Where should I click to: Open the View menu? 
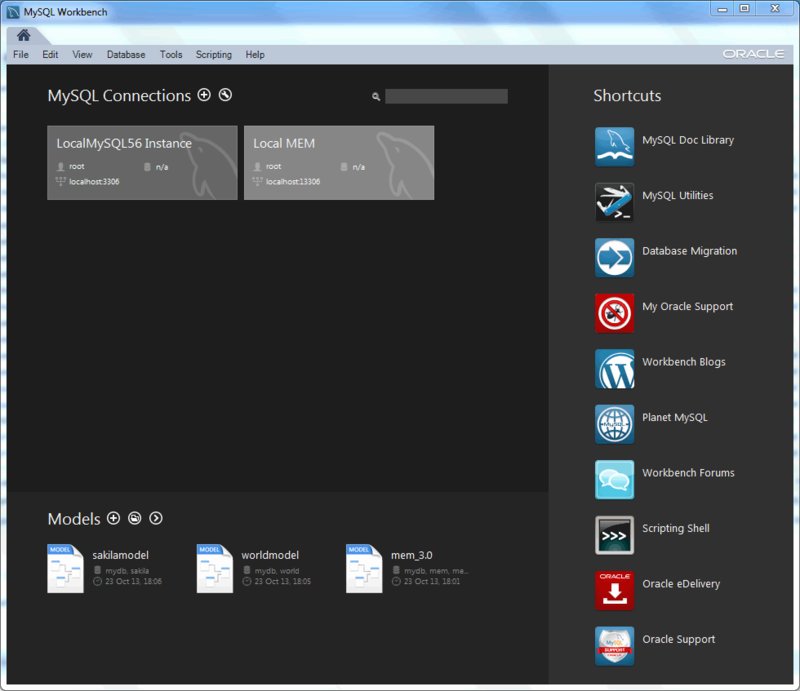point(82,55)
